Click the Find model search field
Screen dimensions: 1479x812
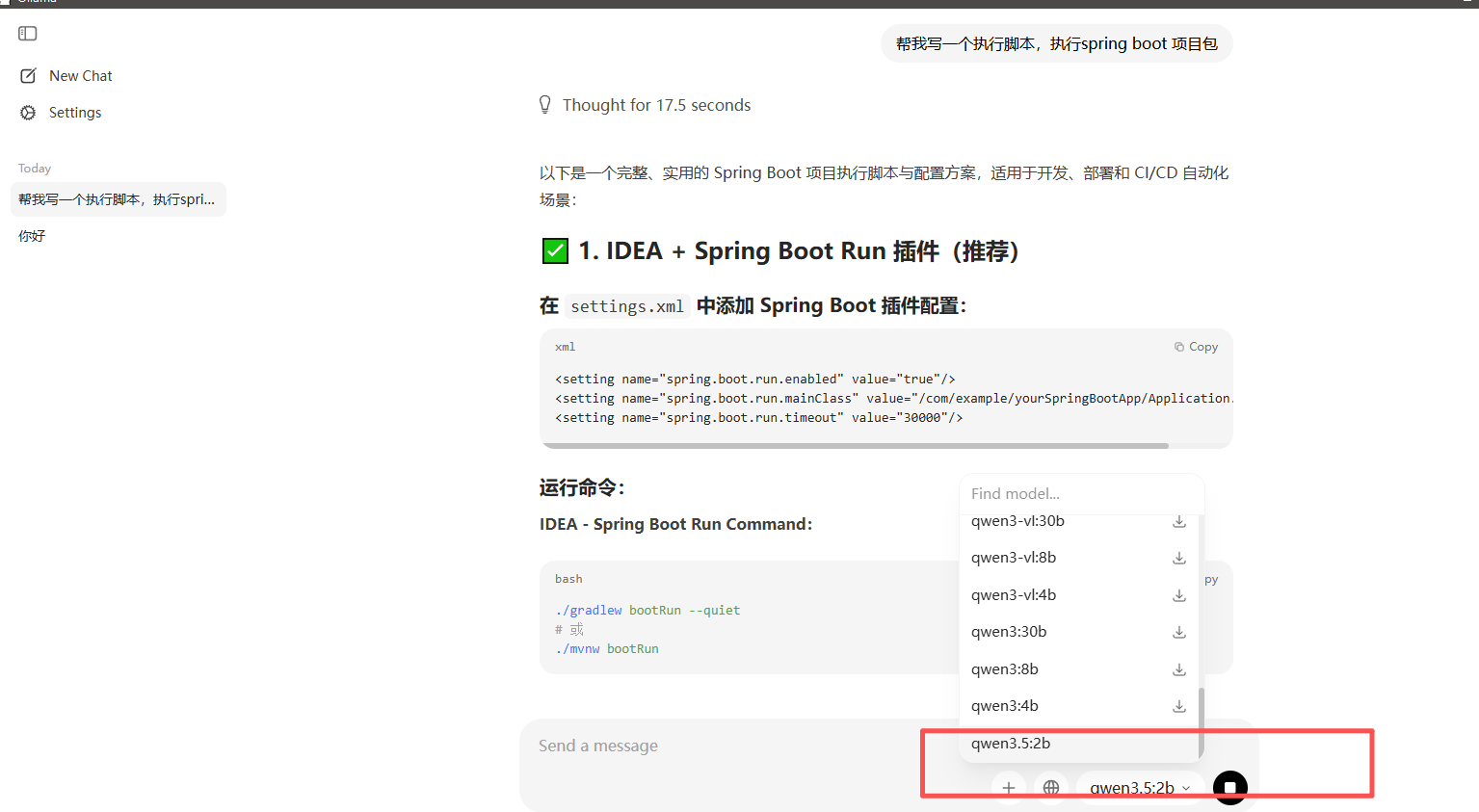(x=1081, y=493)
